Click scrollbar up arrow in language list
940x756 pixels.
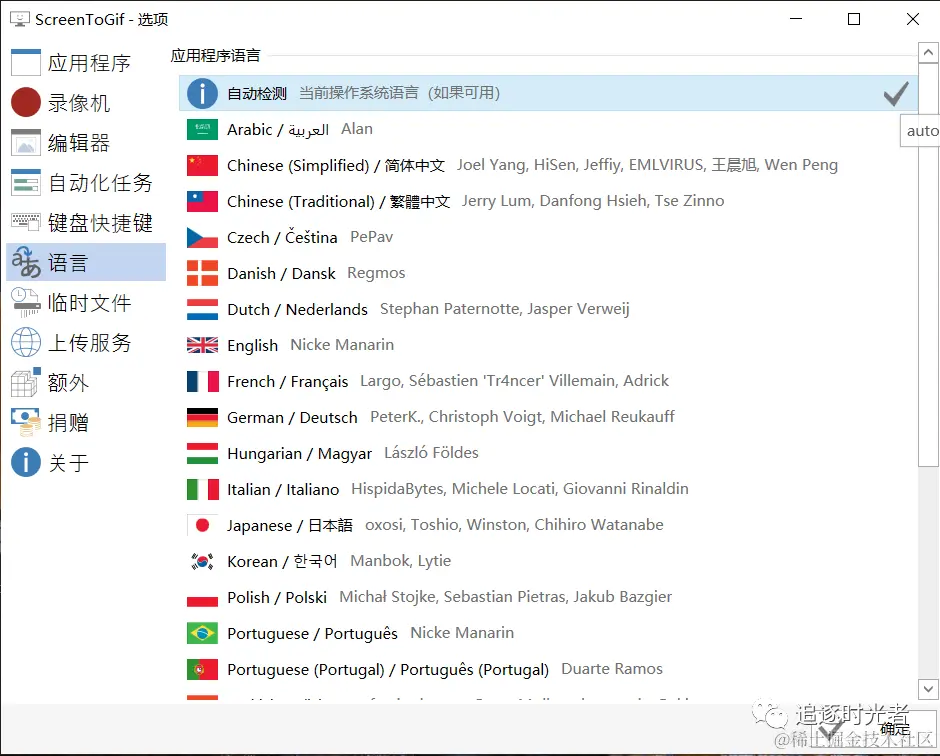click(928, 53)
